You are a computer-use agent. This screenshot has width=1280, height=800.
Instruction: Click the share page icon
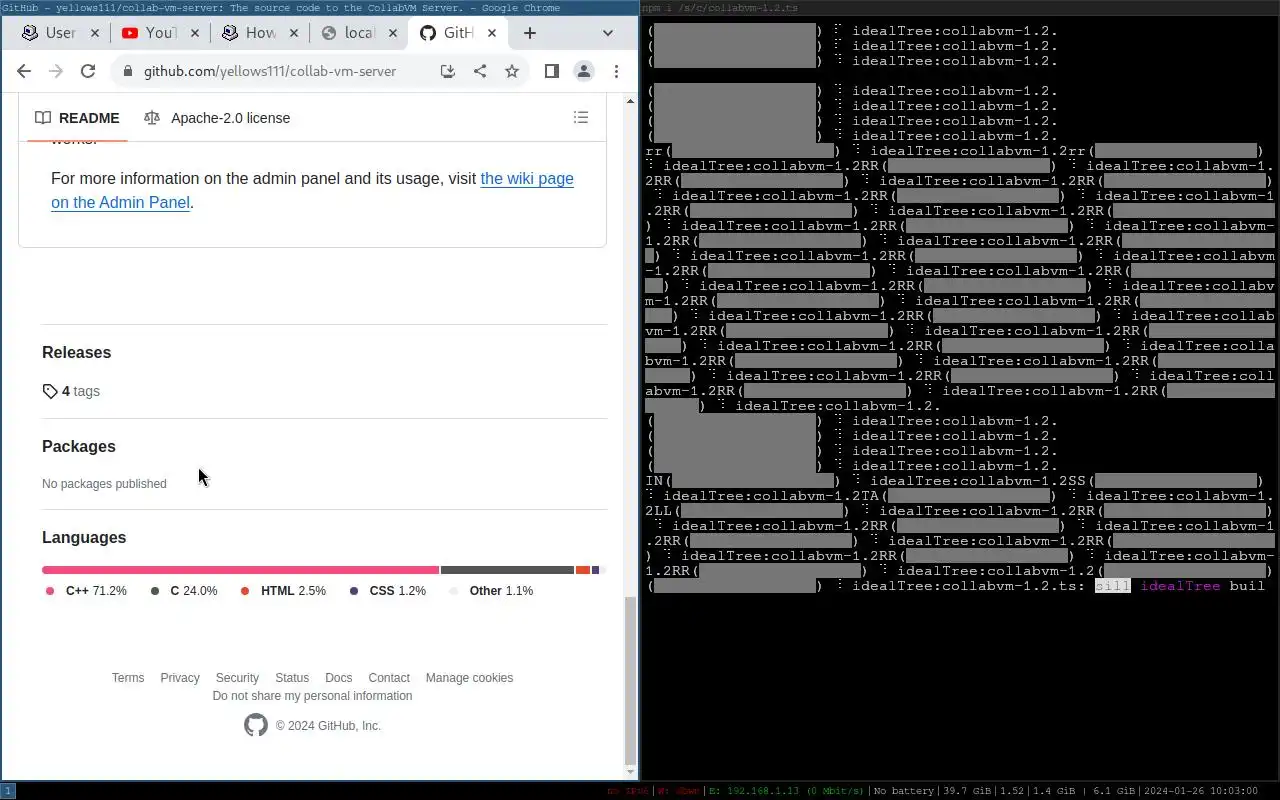[x=480, y=71]
